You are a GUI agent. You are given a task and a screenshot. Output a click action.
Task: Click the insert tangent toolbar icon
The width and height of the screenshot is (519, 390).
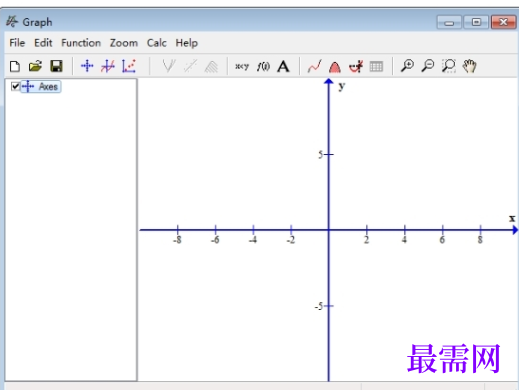point(169,66)
